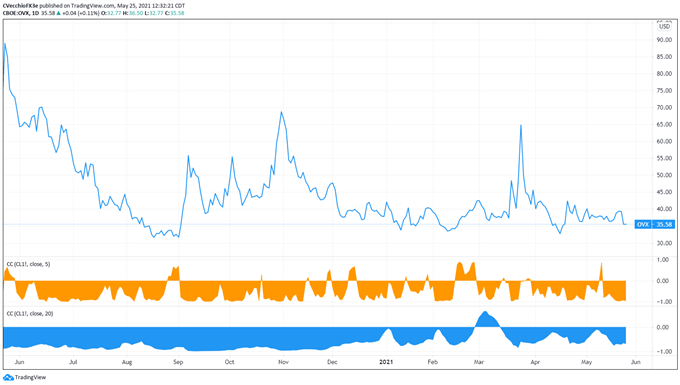Viewport: 680px width, 385px height.
Task: Click the 90.00 level on the price axis
Action: (x=664, y=40)
